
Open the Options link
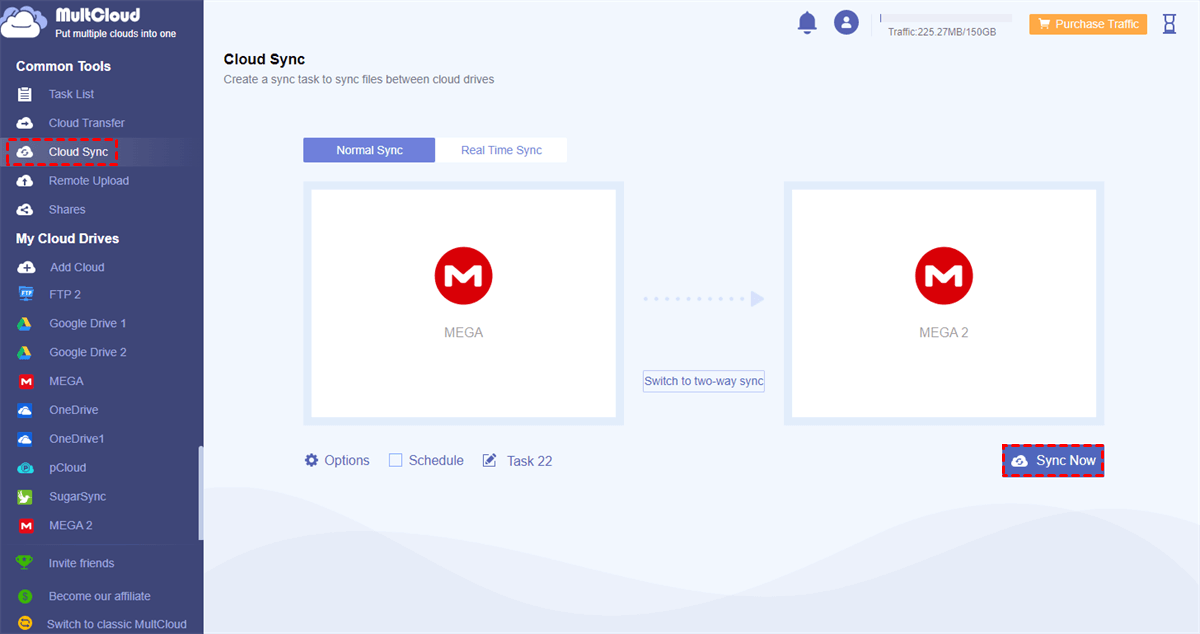click(x=347, y=460)
